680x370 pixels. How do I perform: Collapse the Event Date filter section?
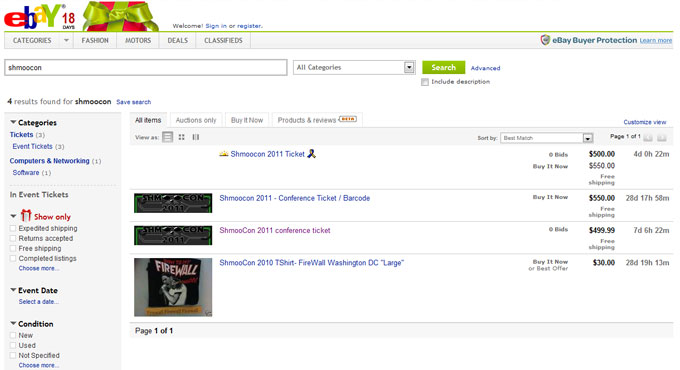[x=13, y=290]
